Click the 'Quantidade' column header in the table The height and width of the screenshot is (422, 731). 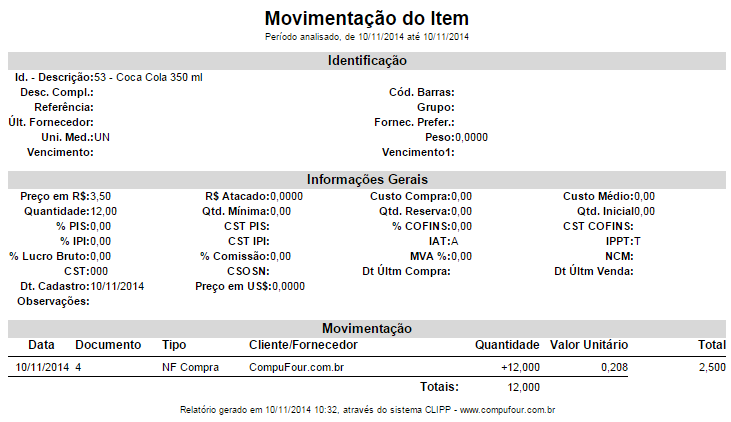pos(507,345)
